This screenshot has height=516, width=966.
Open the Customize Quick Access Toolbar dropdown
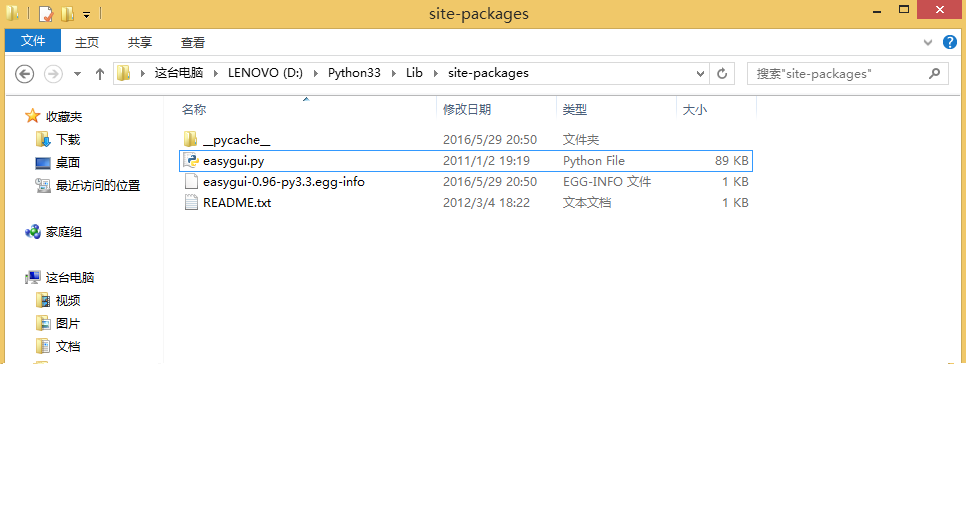tap(87, 15)
